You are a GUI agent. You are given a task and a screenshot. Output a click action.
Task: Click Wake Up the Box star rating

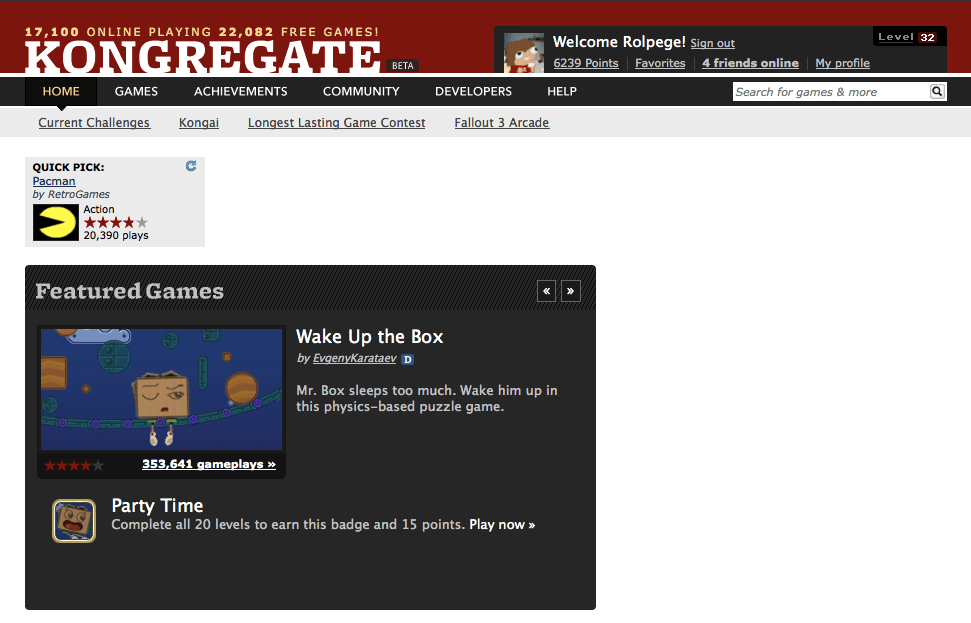point(74,465)
